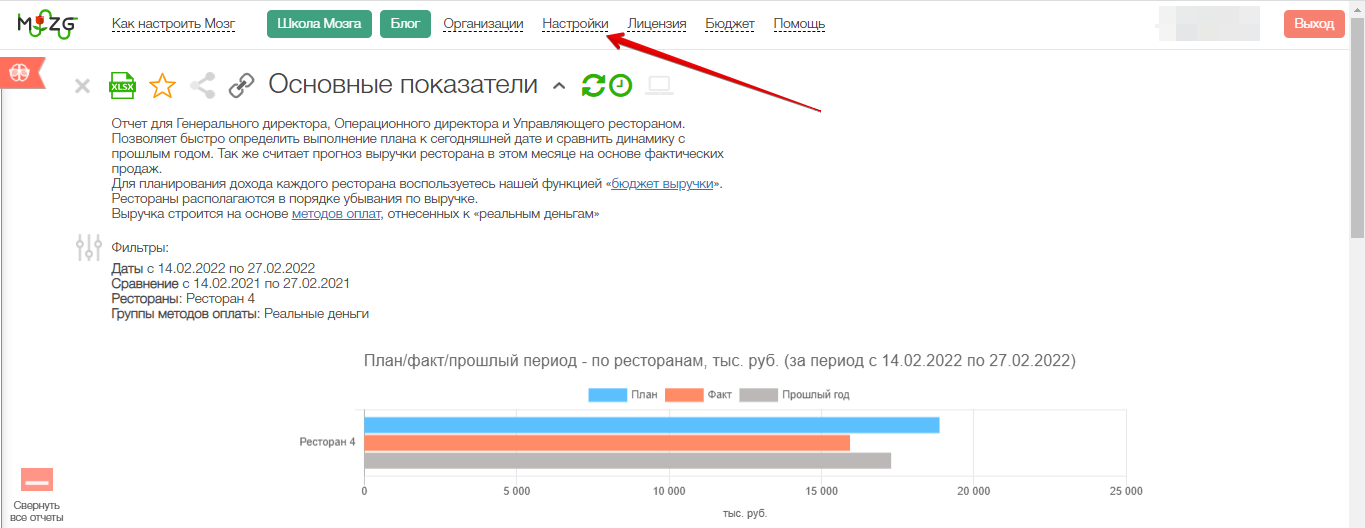Follow the методов оплат link
Image resolution: width=1365 pixels, height=528 pixels.
(336, 214)
